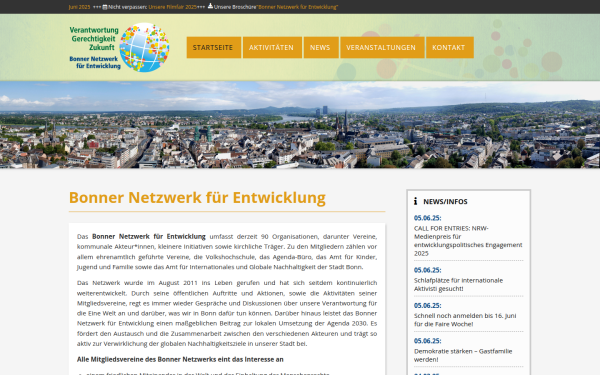Open the 'Bonner Netzwerk für Entwicklung' brochure link
The width and height of the screenshot is (600, 375).
tap(298, 7)
